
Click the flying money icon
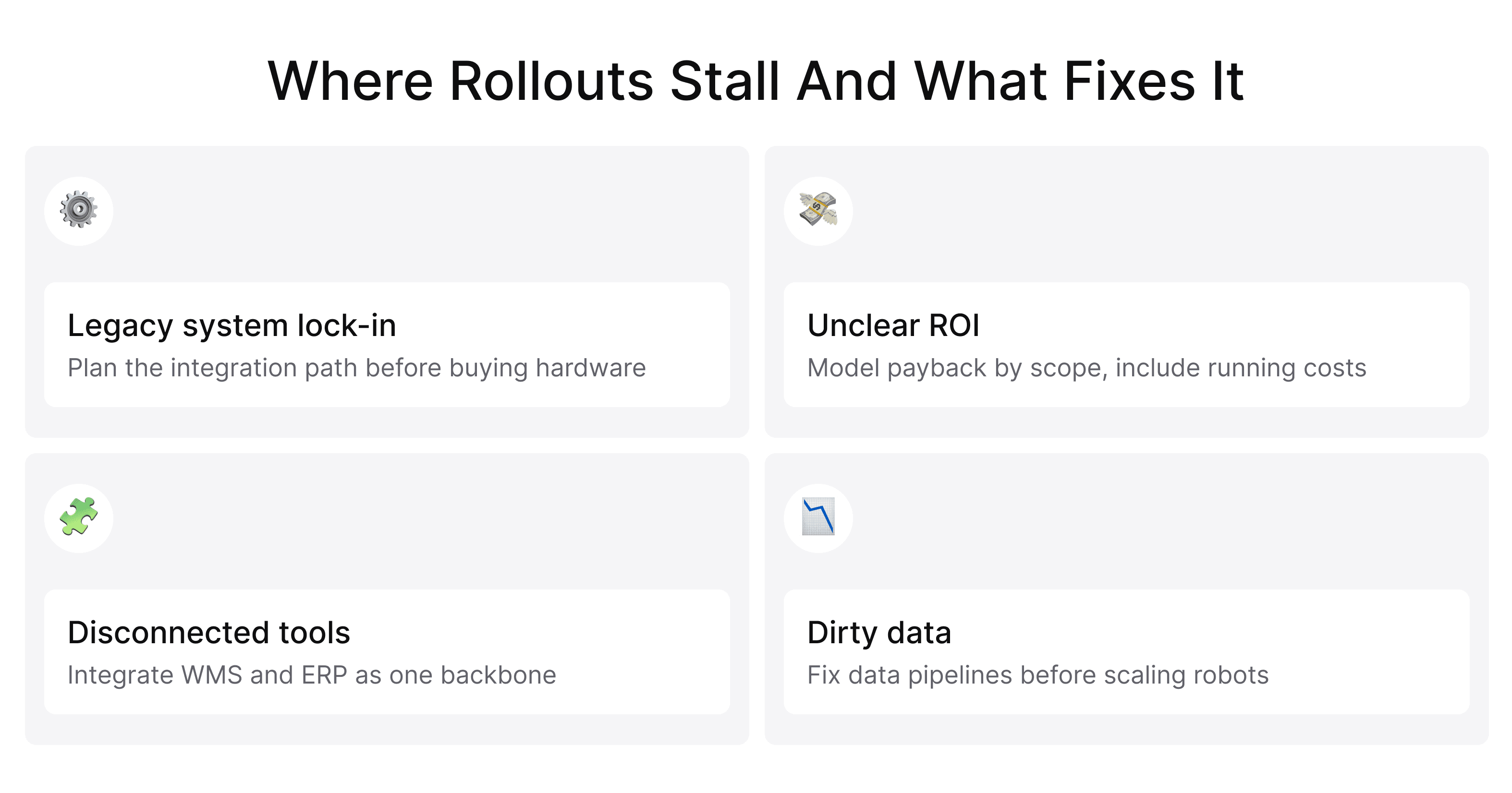click(818, 209)
